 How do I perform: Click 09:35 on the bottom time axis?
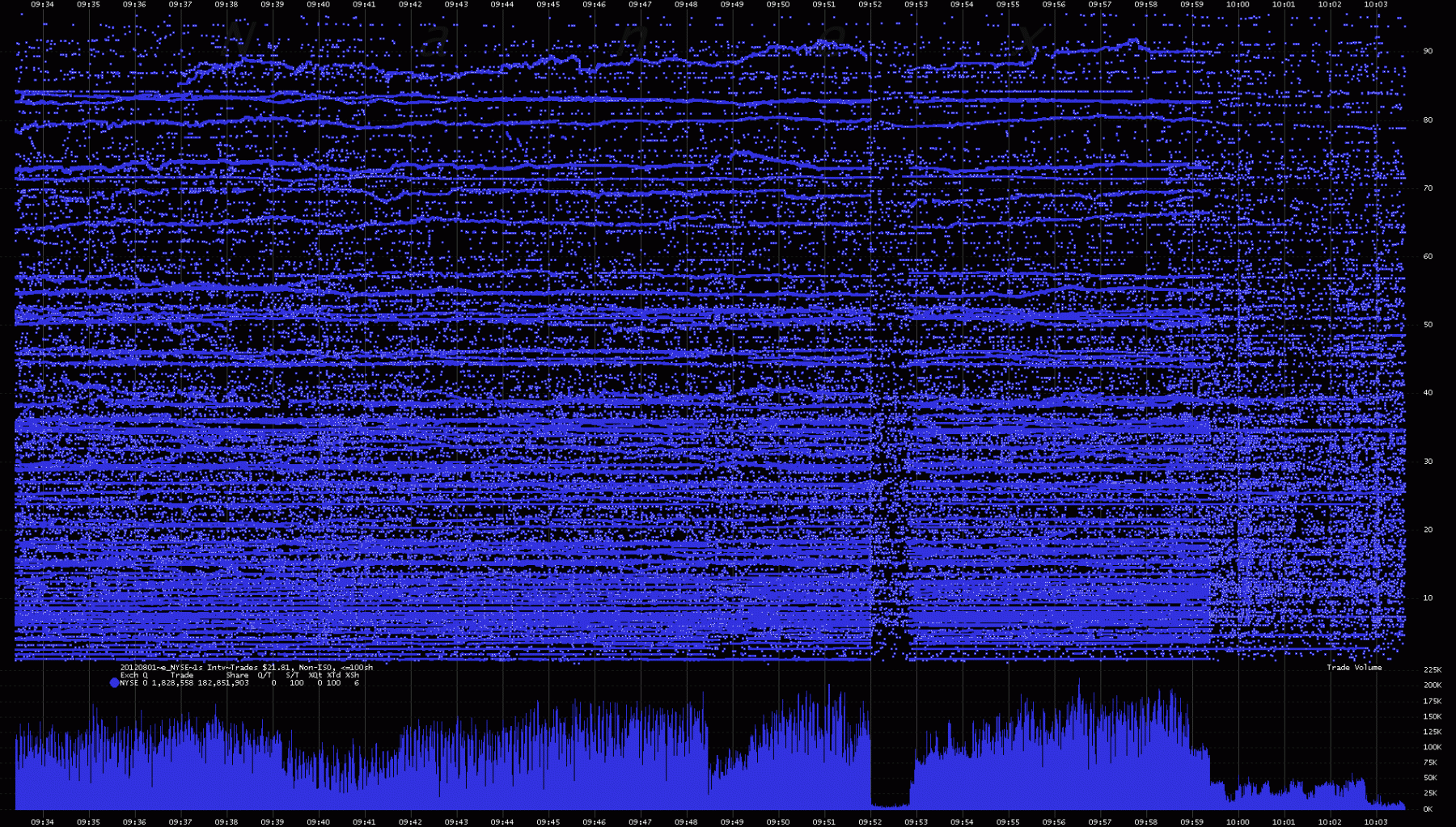click(x=89, y=822)
